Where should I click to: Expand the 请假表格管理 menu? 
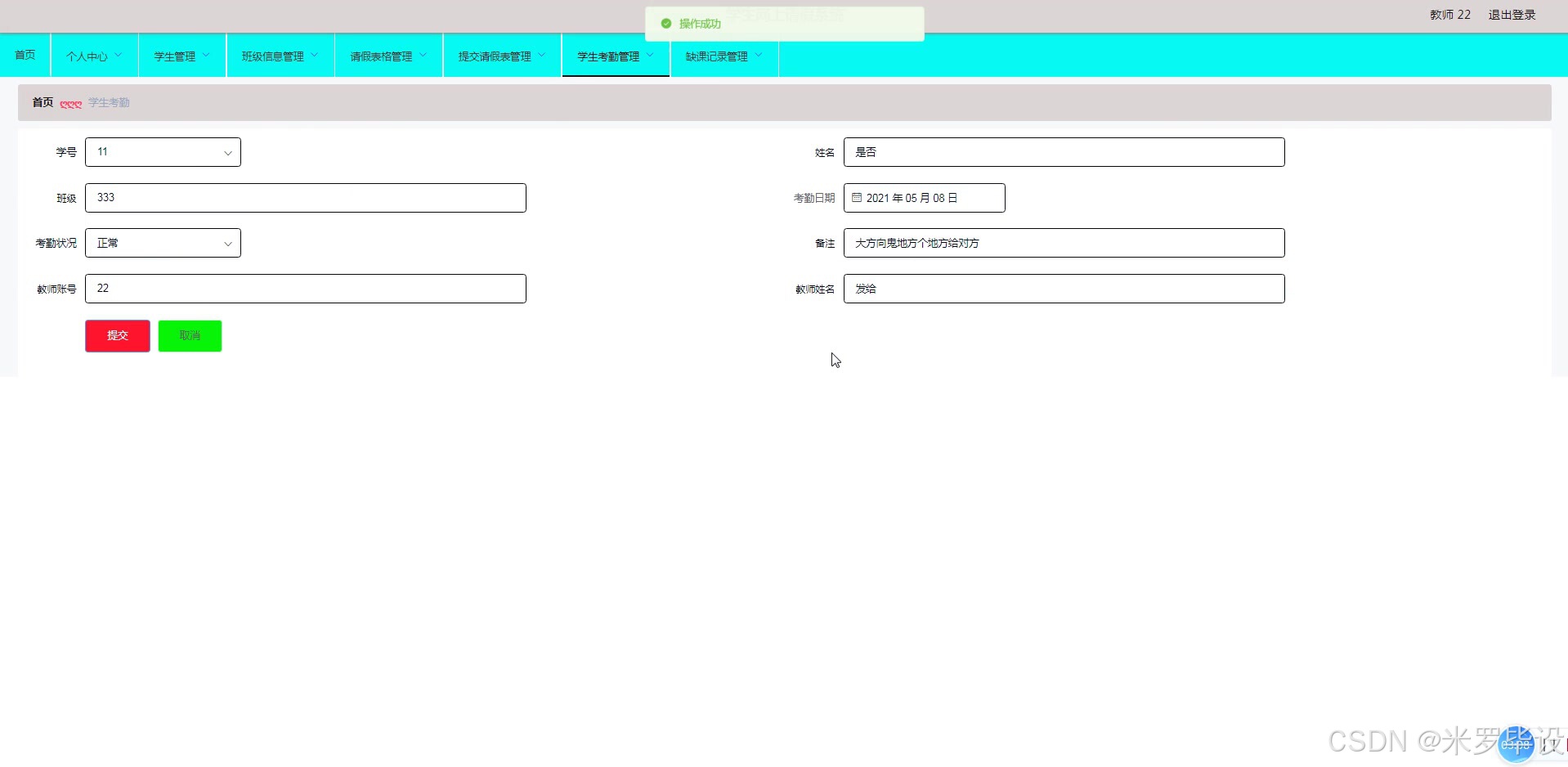389,56
